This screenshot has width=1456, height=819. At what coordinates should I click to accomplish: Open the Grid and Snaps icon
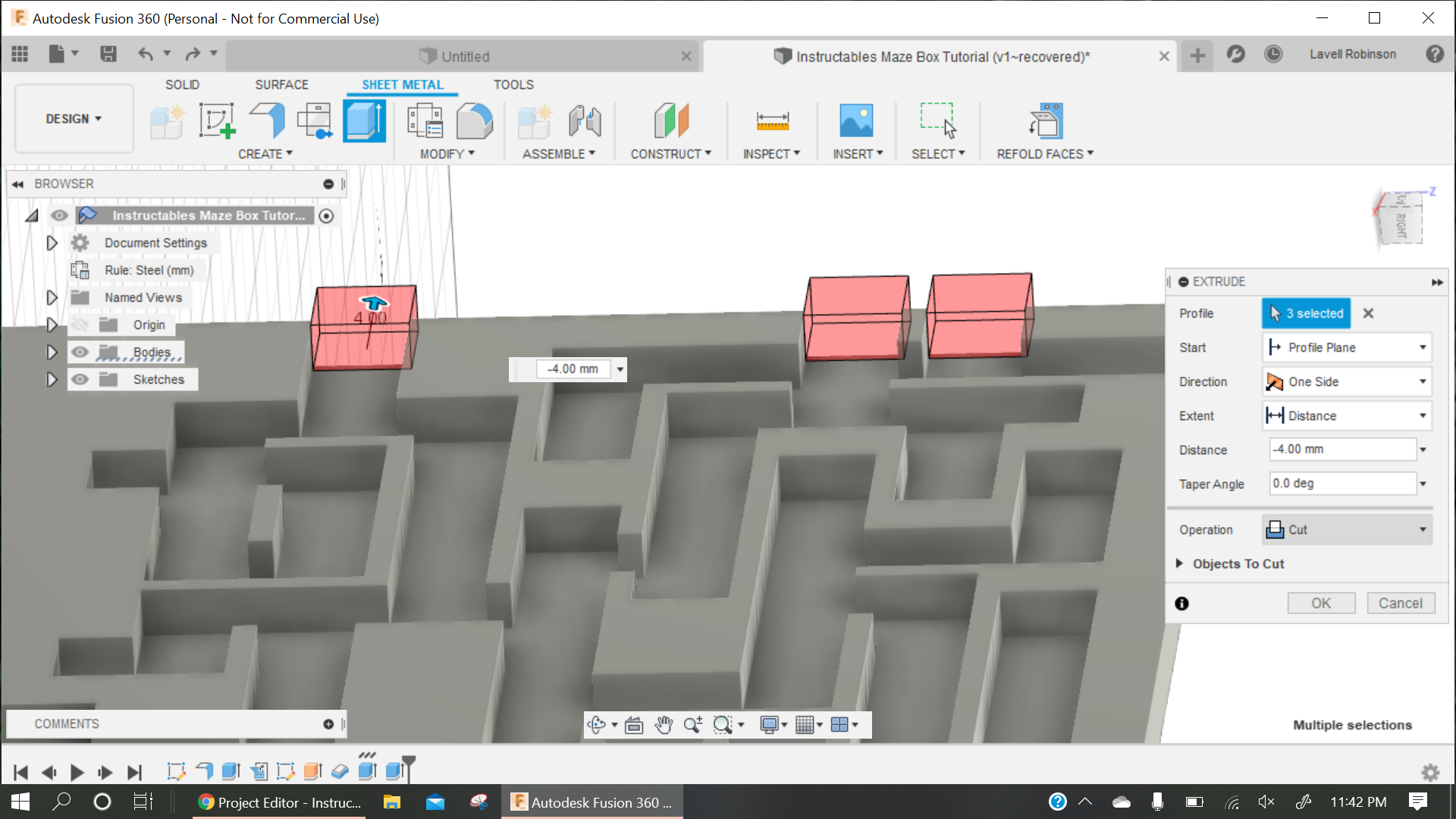805,725
